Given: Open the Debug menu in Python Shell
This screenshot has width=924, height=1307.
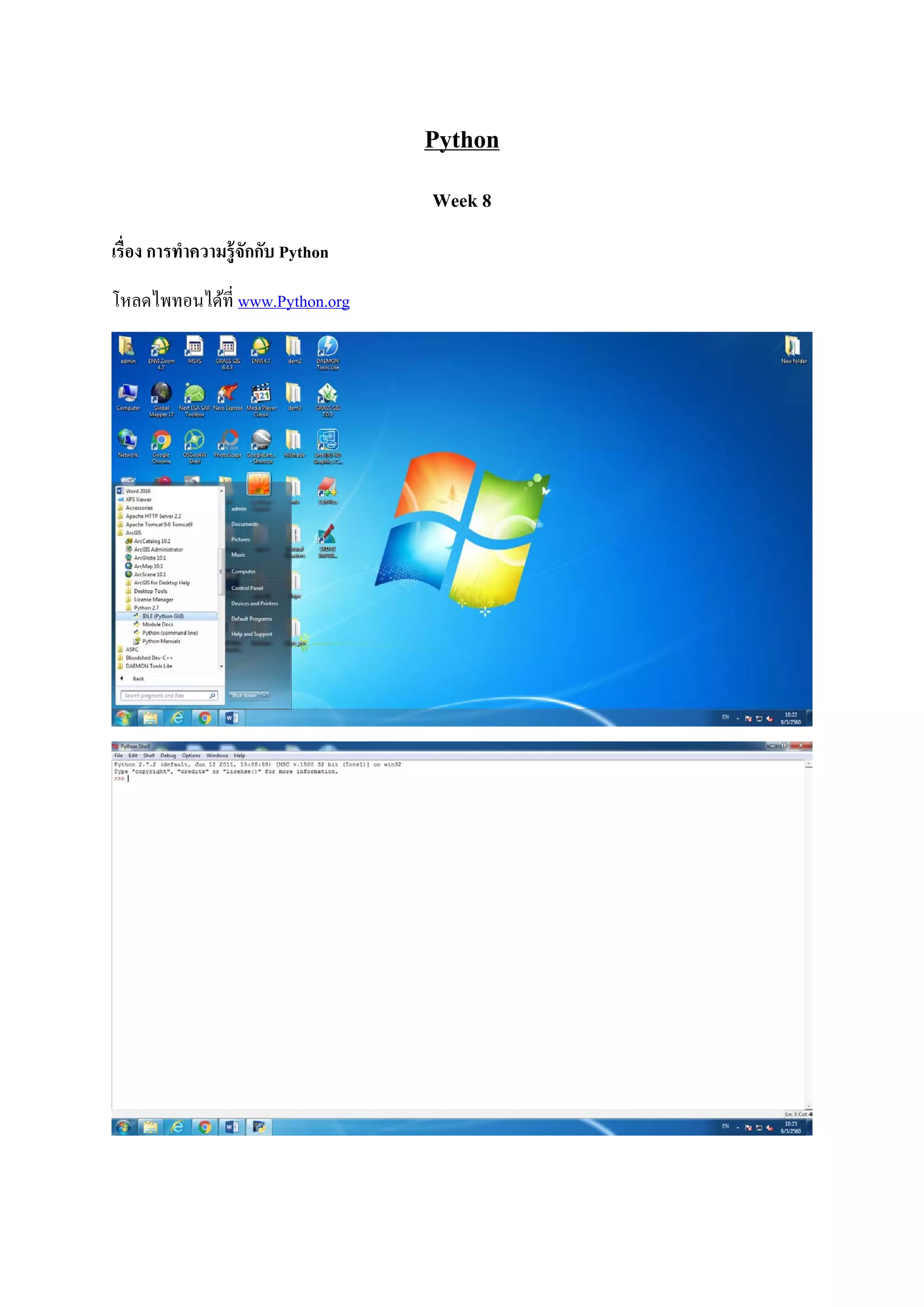Looking at the screenshot, I should pos(168,755).
